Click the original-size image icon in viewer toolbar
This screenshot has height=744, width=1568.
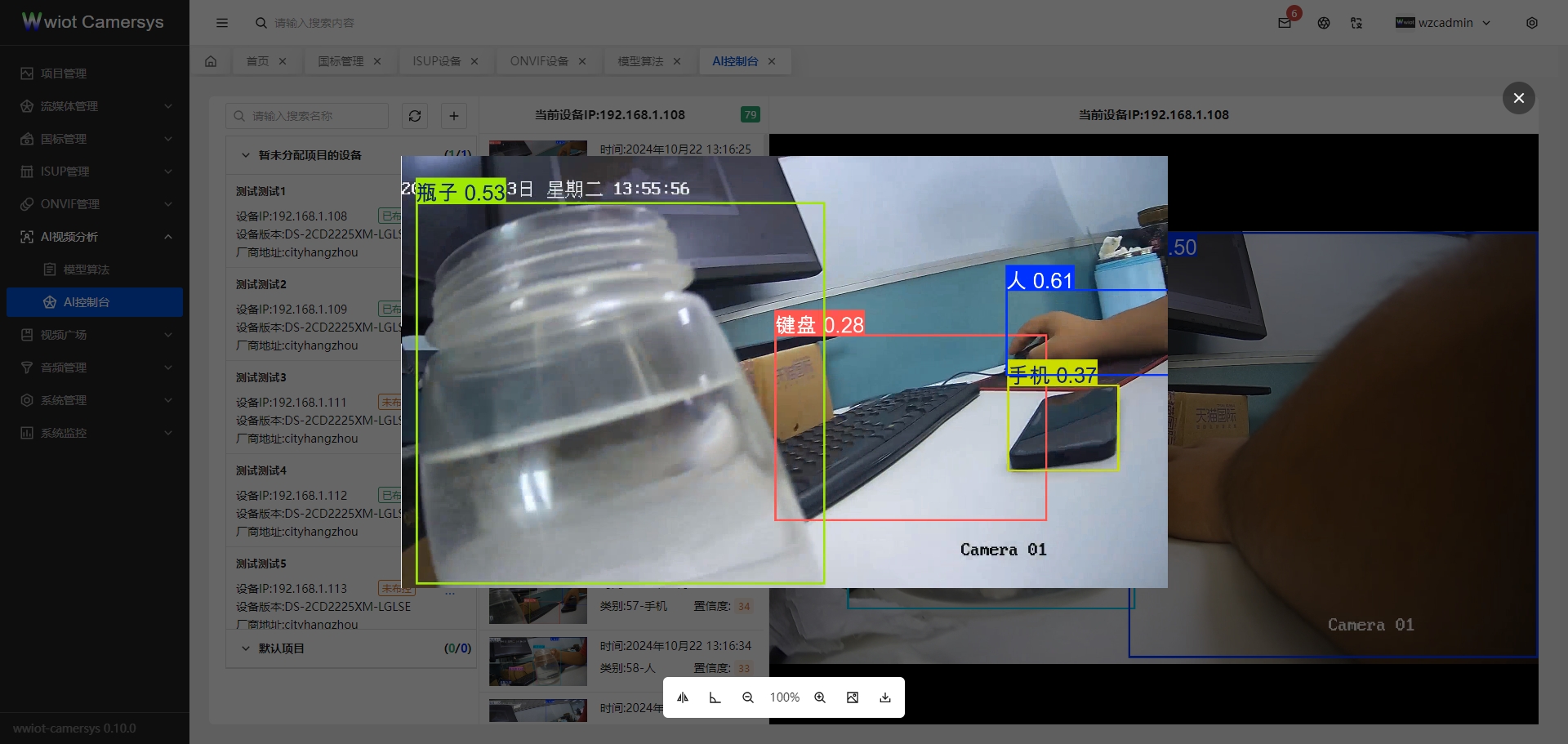point(853,697)
